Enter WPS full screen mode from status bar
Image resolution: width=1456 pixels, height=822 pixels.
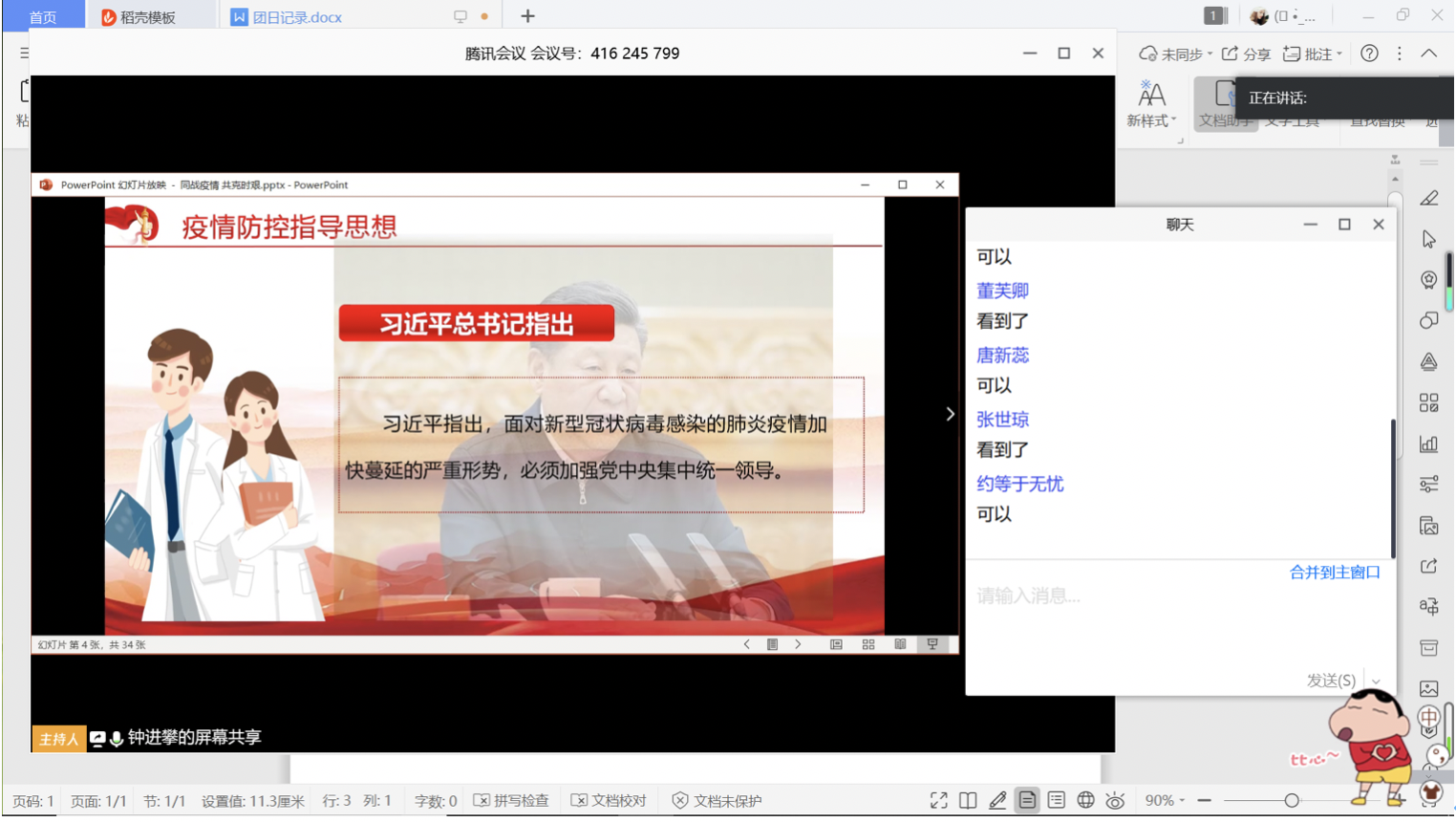938,801
